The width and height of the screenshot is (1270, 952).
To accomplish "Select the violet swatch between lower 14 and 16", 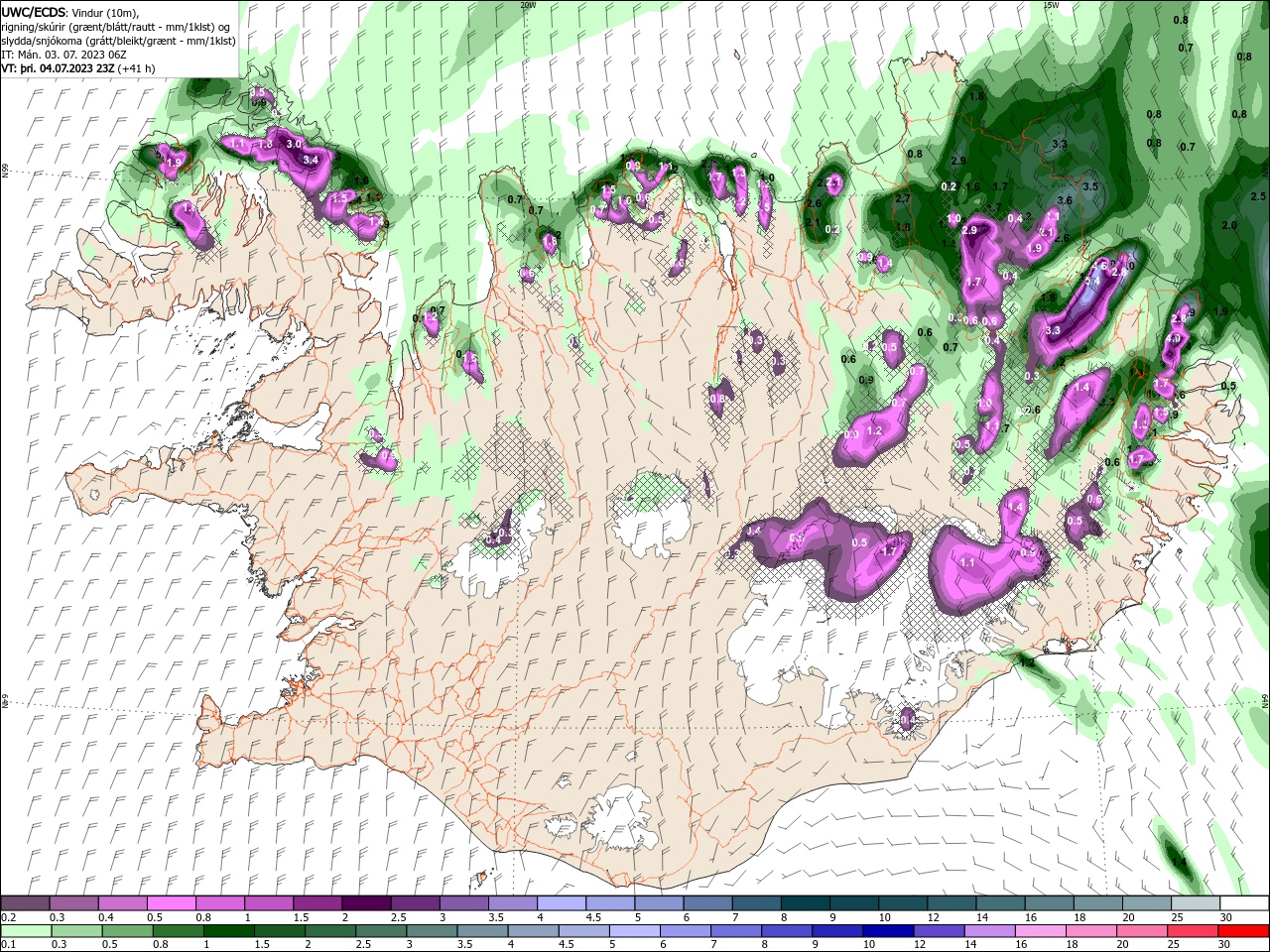I will [988, 931].
